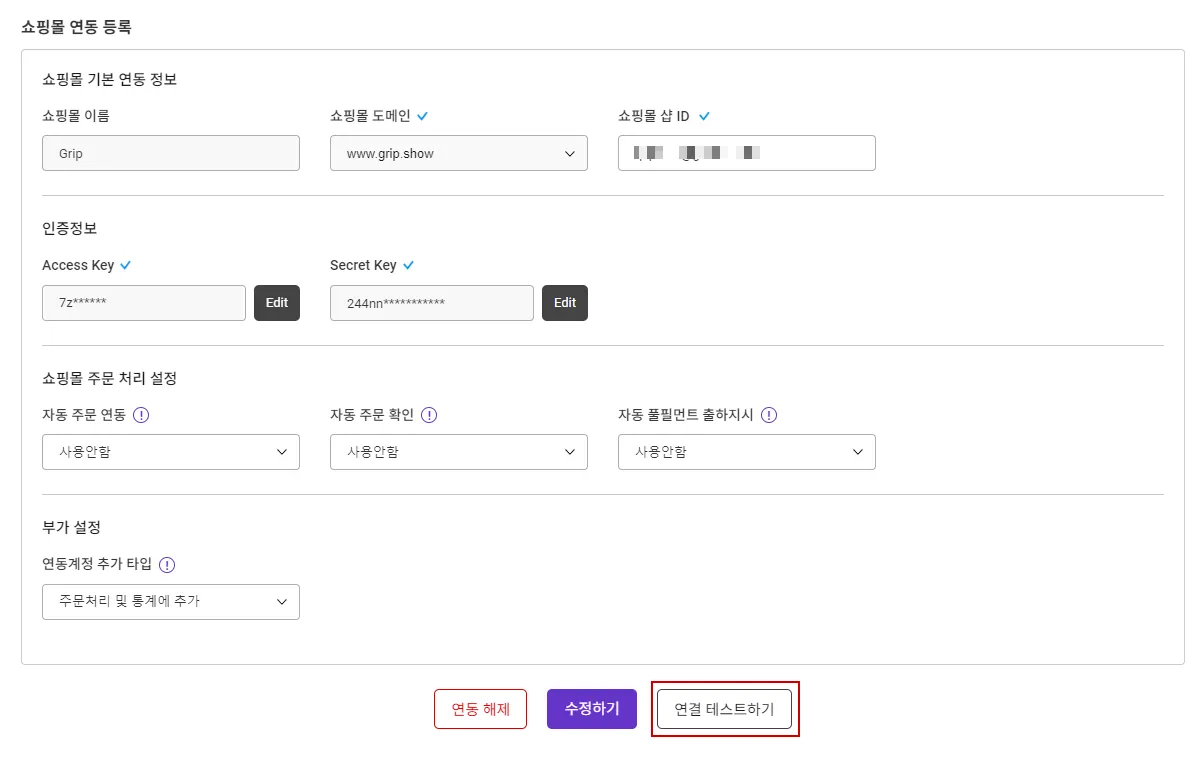Viewport: 1193px width, 757px height.
Task: Expand the 자동 주문 연동 dropdown
Action: point(170,452)
